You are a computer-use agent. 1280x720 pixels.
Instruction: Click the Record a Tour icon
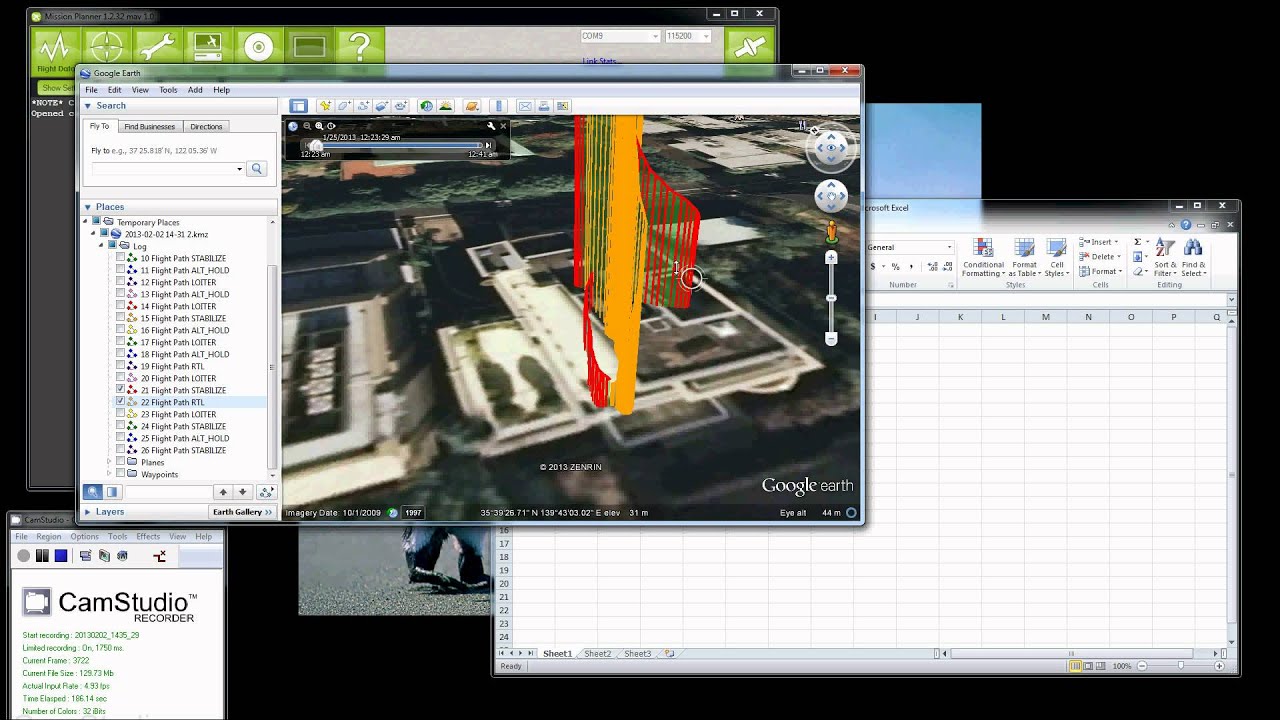pyautogui.click(x=401, y=106)
